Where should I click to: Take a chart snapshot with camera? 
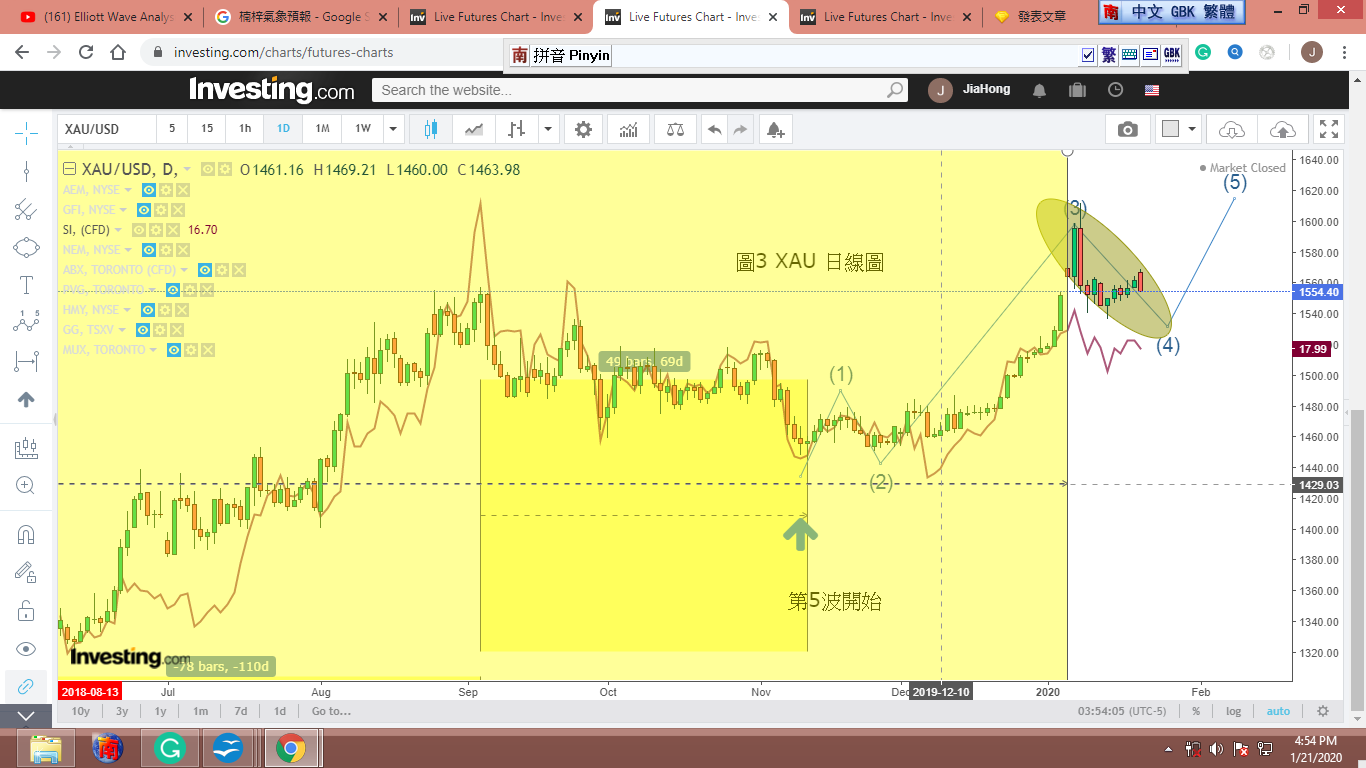coord(1128,129)
